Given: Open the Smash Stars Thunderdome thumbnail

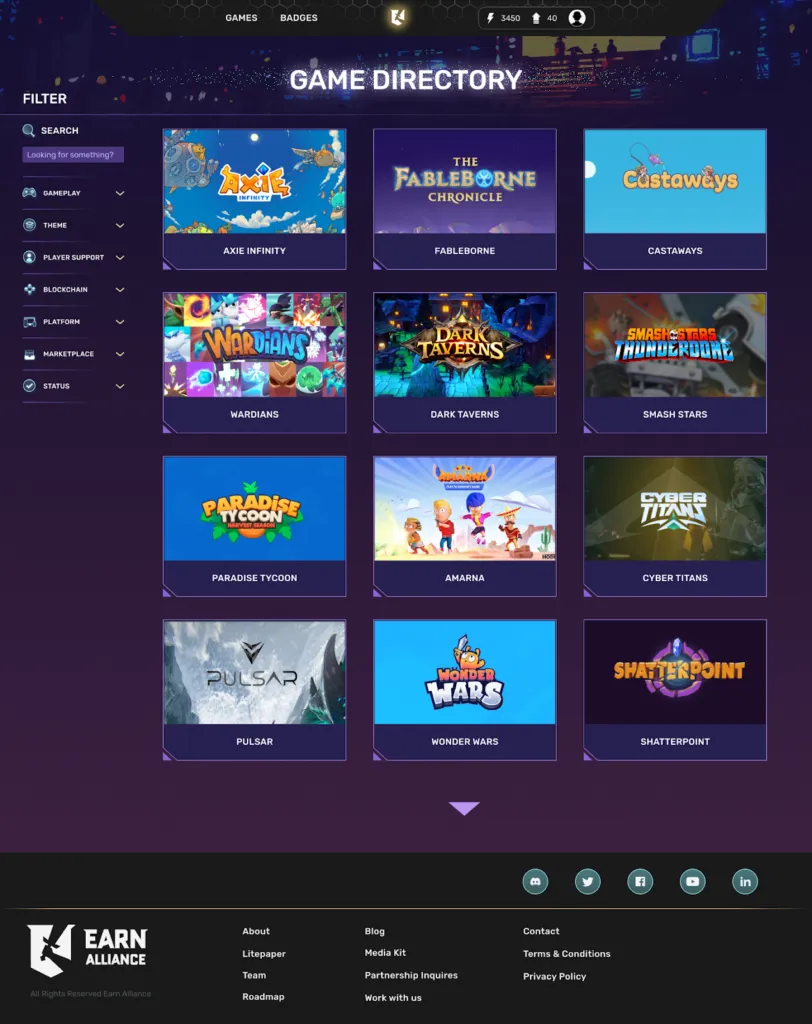Looking at the screenshot, I should [x=675, y=345].
